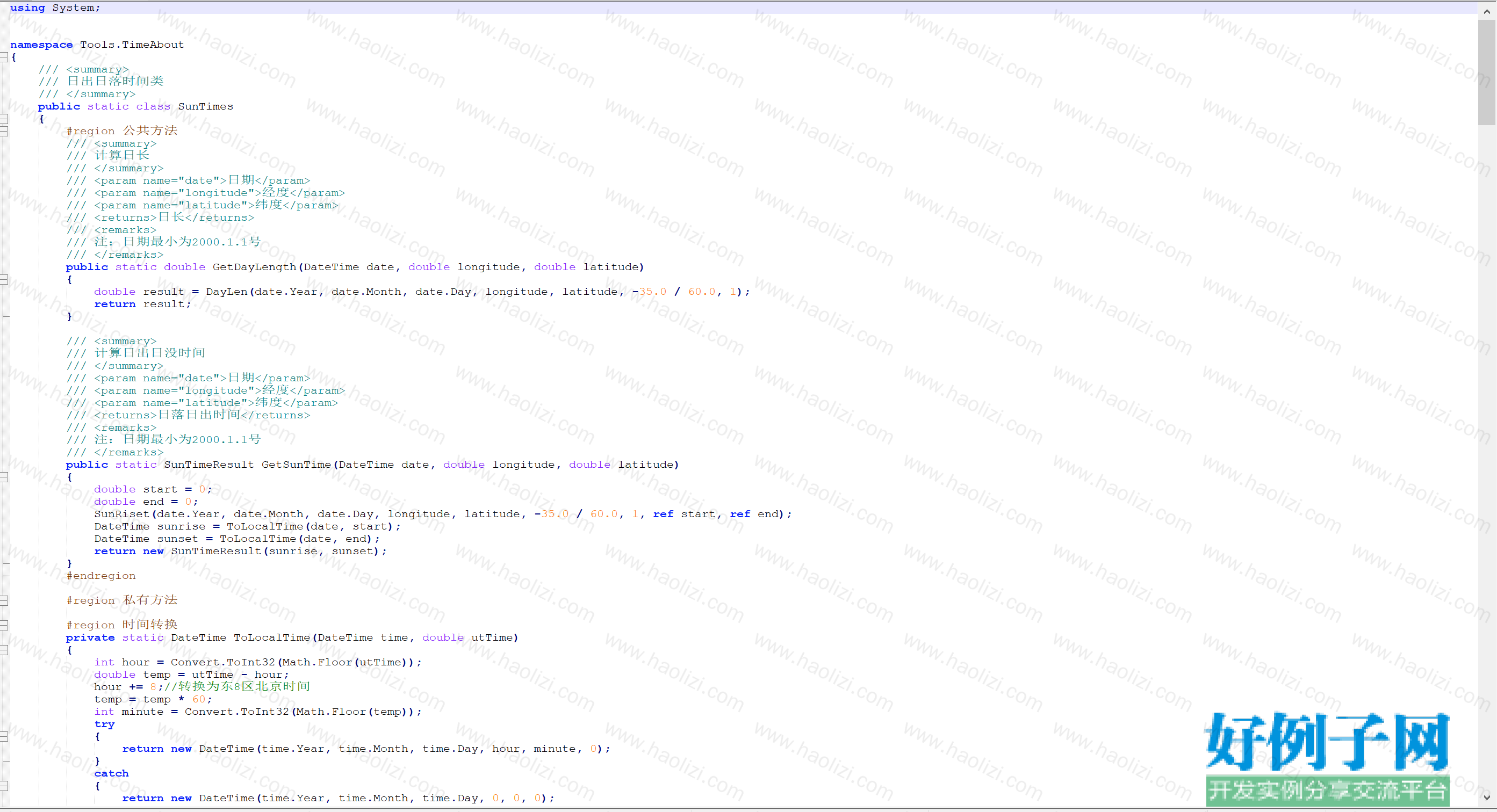Click the '<returns>日落日出时间</returns>' comment
The height and width of the screenshot is (812, 1497).
tap(202, 415)
